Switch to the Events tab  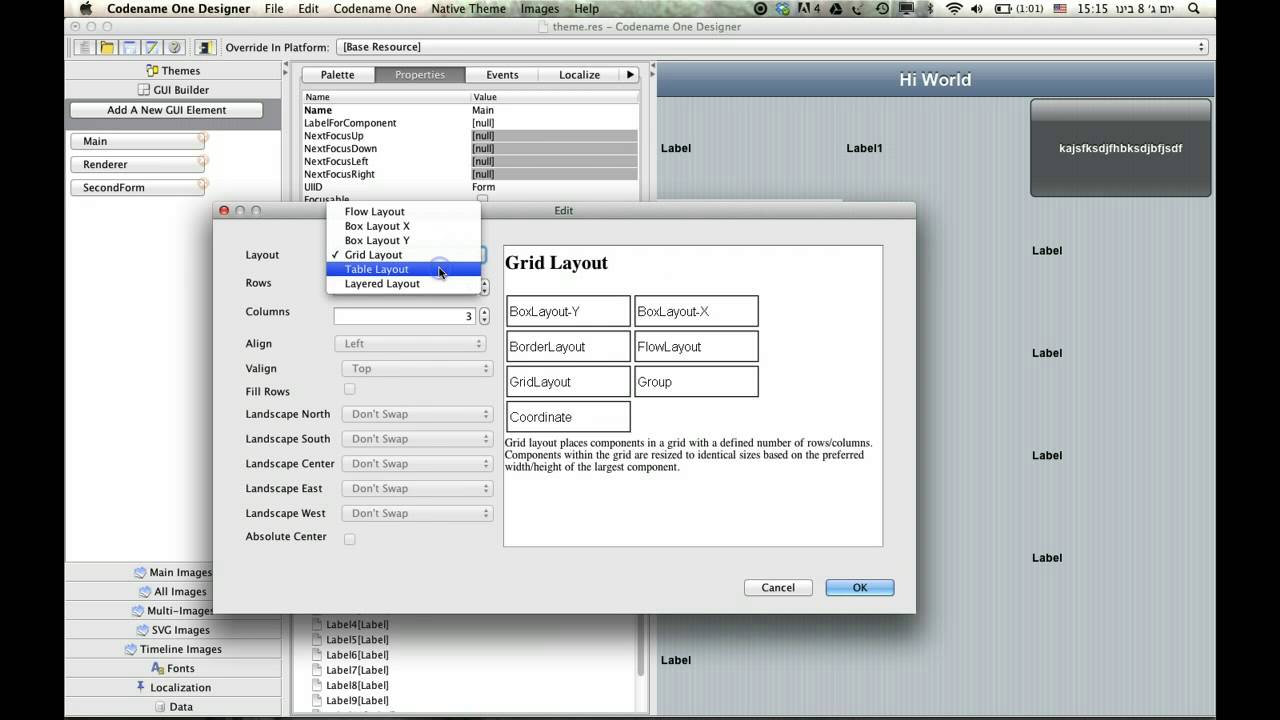[502, 75]
